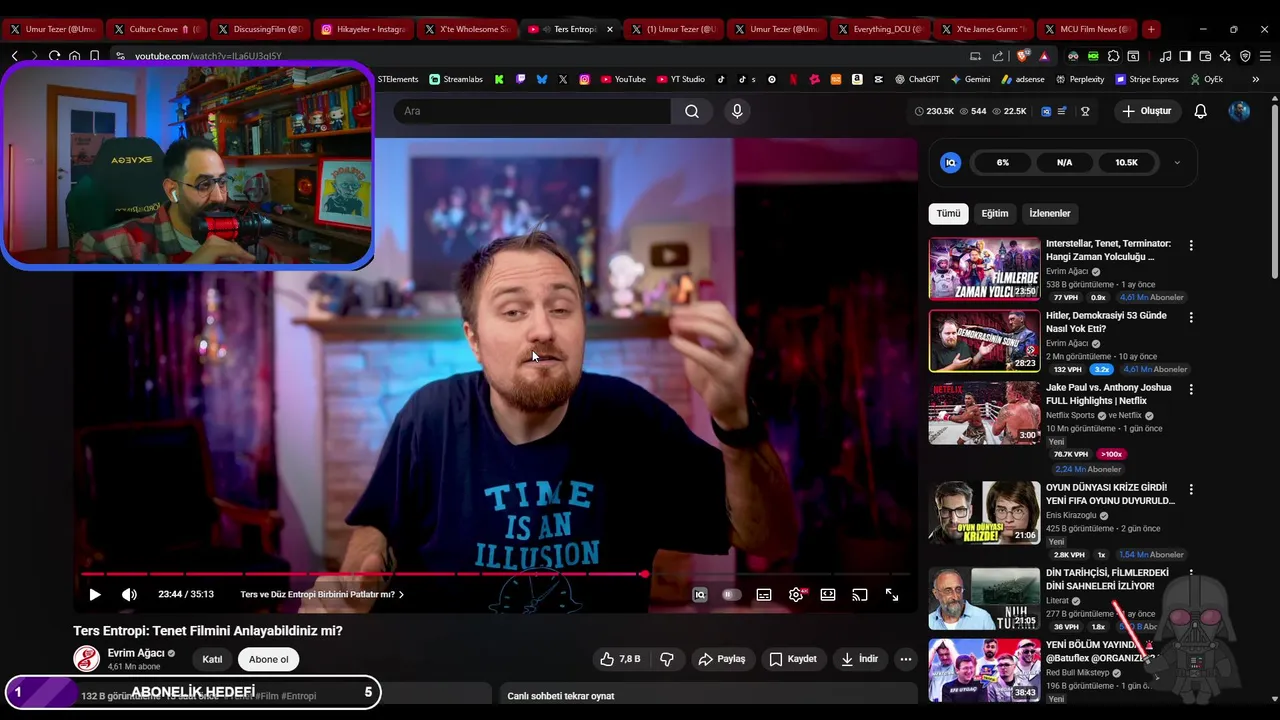This screenshot has height=720, width=1280.
Task: Open the player settings gear
Action: pos(796,595)
